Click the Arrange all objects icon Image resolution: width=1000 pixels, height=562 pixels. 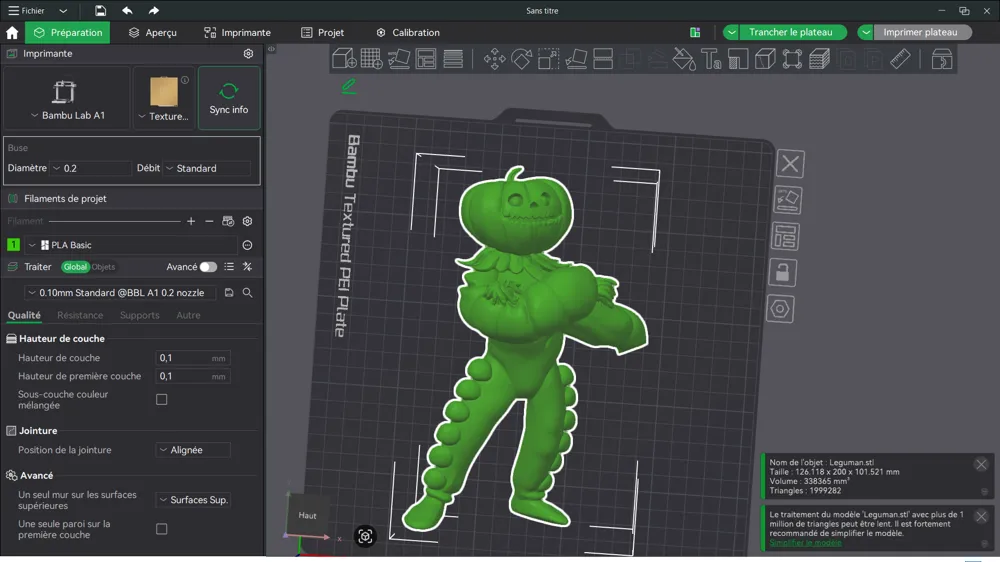pos(425,59)
